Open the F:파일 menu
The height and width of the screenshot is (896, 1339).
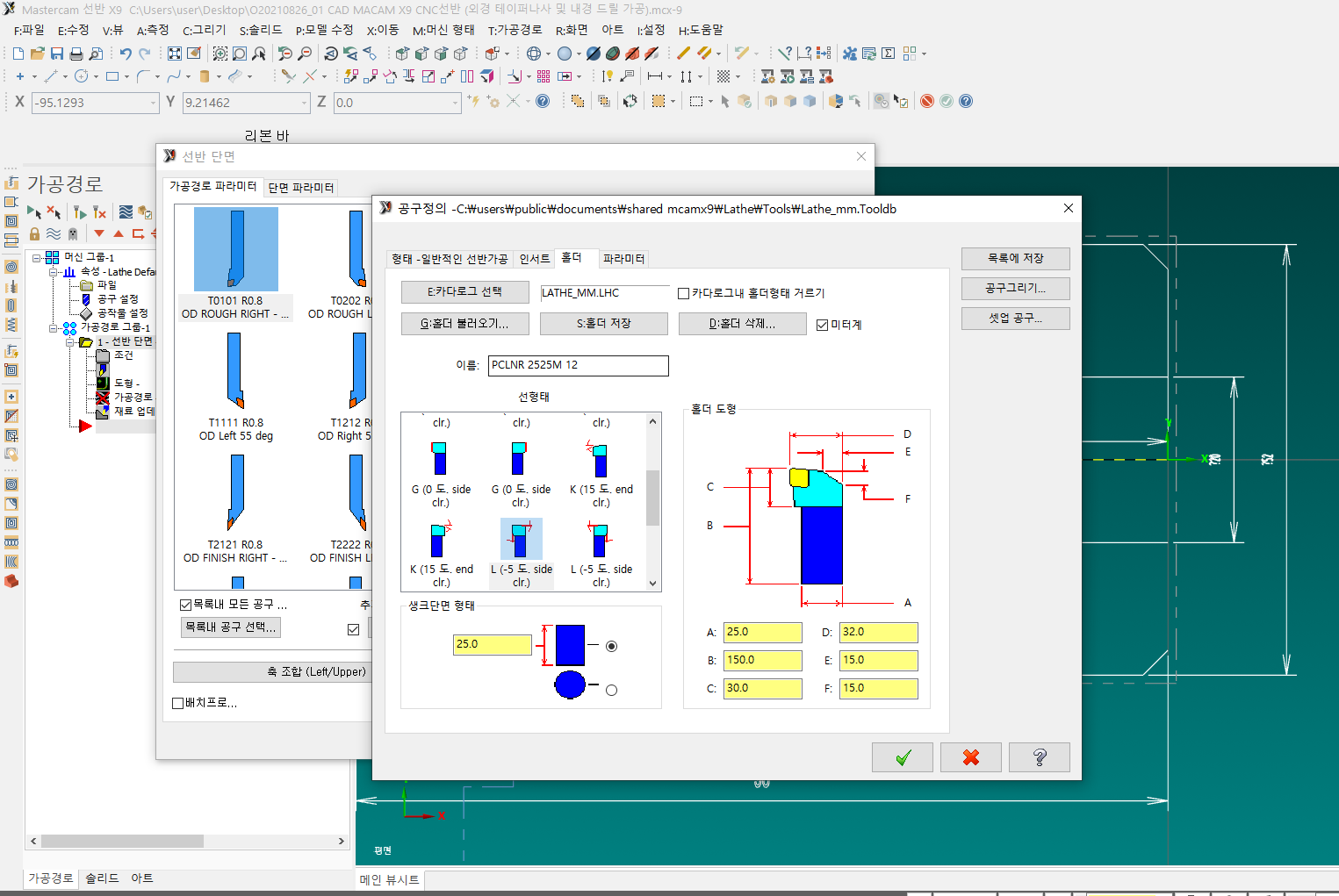(x=29, y=30)
